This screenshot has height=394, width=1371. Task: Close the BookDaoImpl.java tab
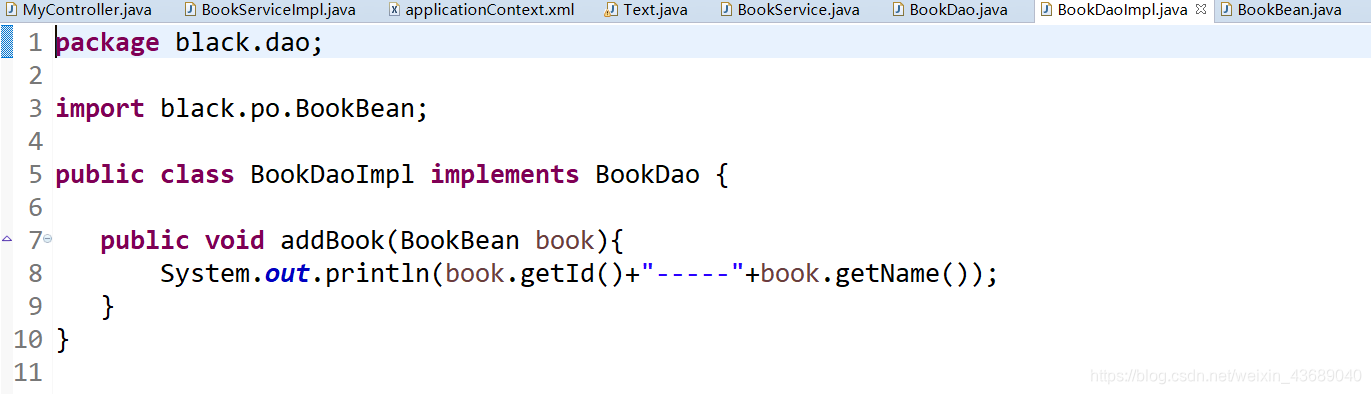click(1201, 10)
